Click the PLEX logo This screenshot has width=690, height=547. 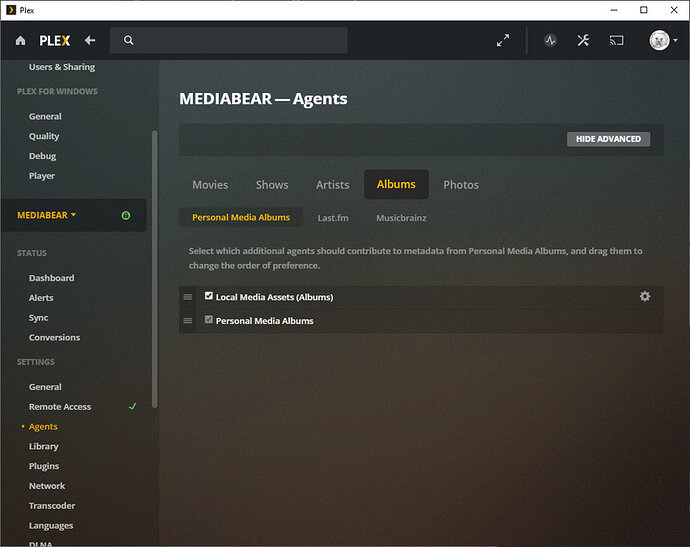[x=55, y=41]
